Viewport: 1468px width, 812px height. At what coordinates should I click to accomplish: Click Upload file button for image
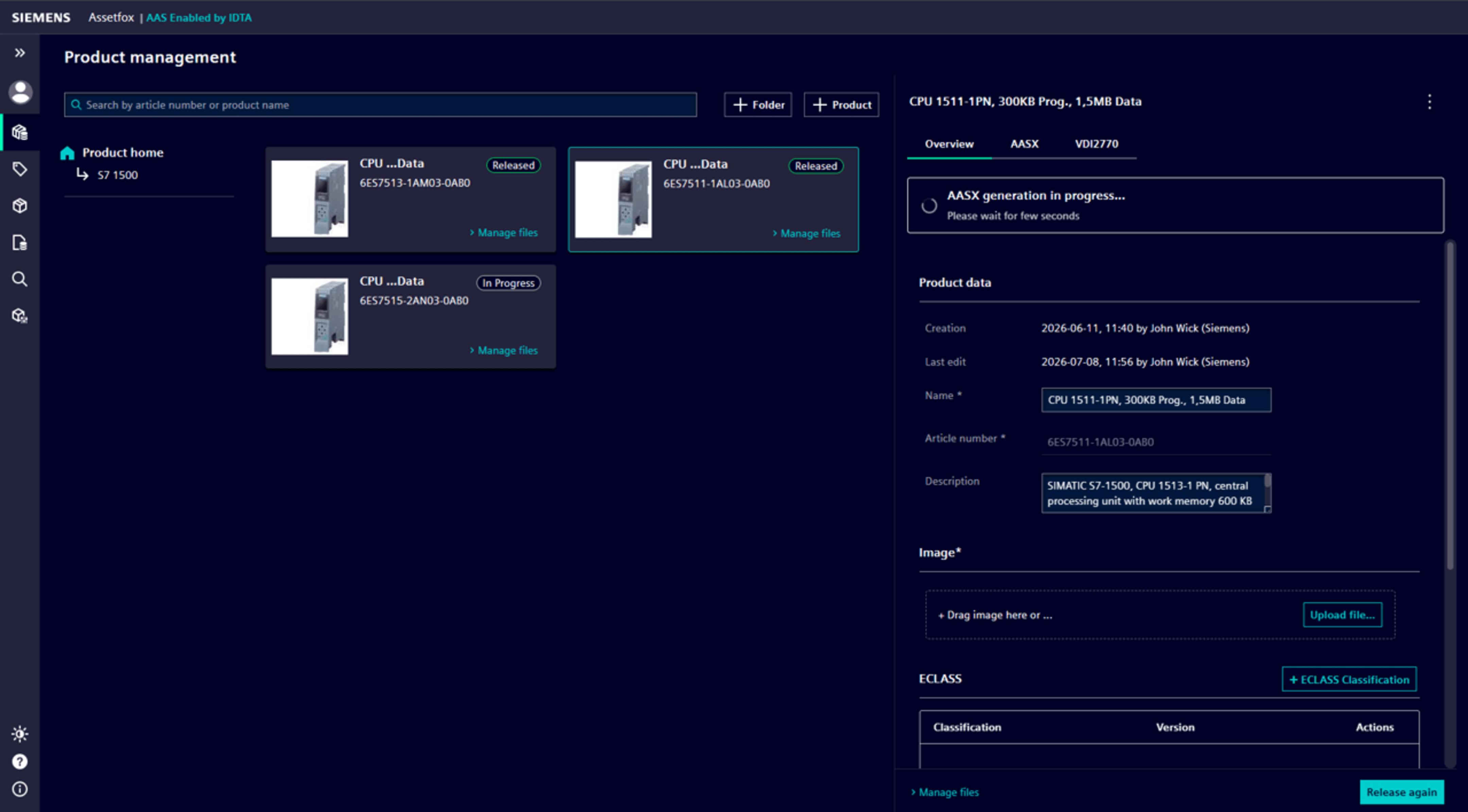click(1342, 615)
